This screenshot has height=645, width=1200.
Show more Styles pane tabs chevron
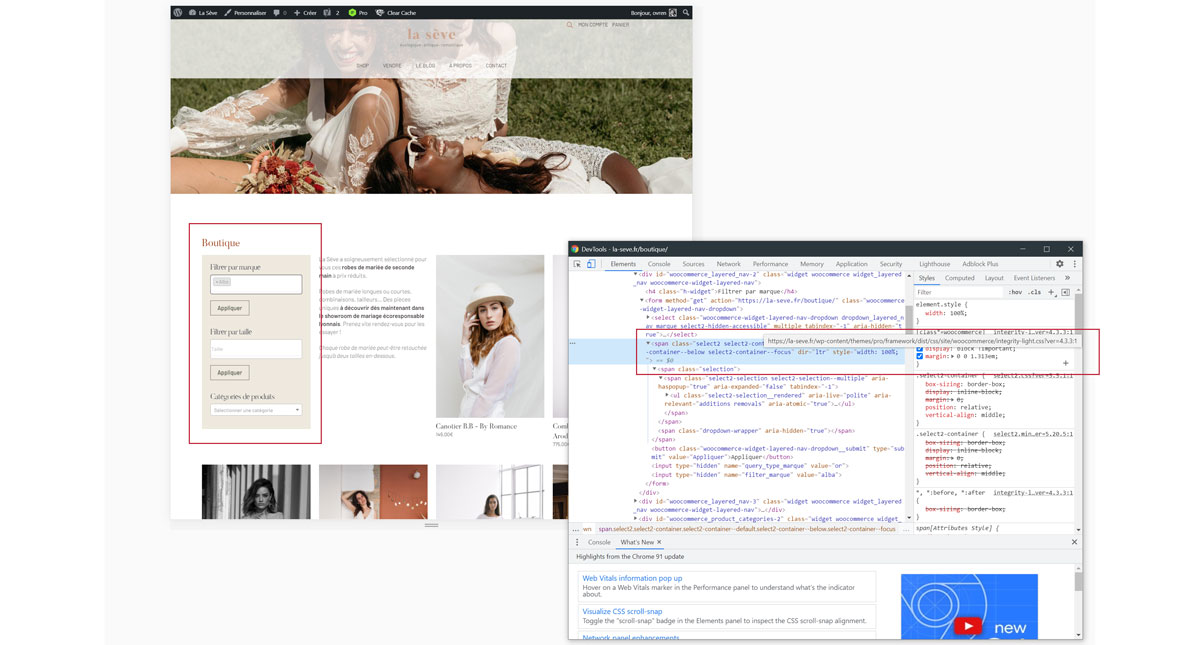click(1067, 278)
